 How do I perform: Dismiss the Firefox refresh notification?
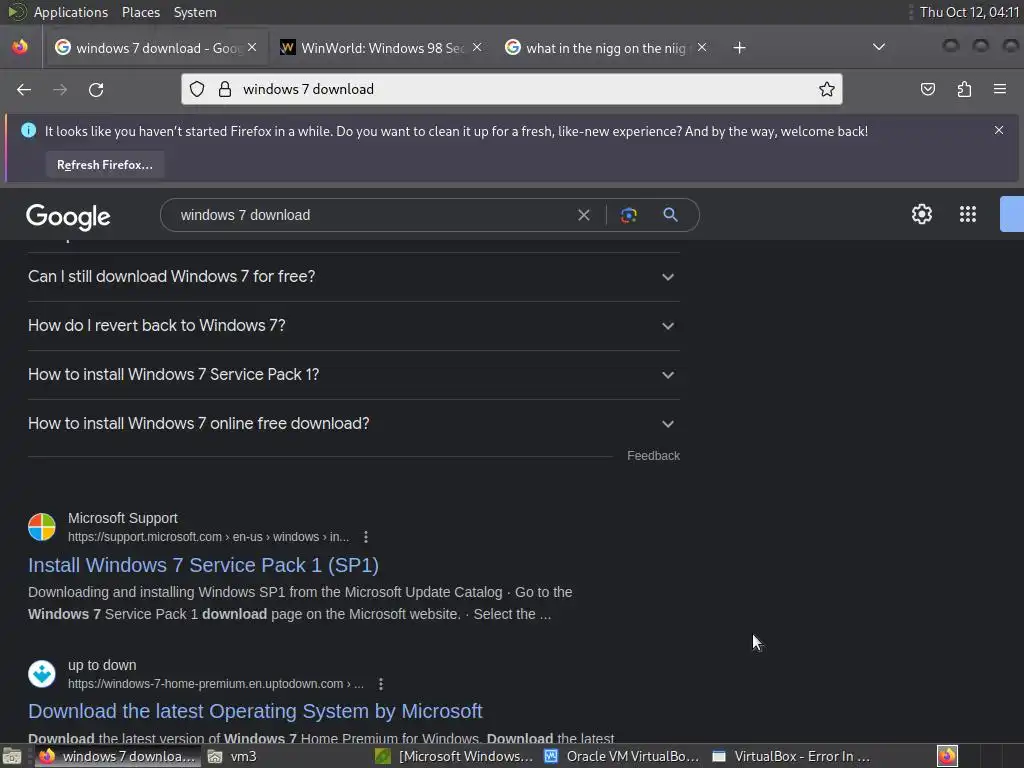pyautogui.click(x=999, y=130)
